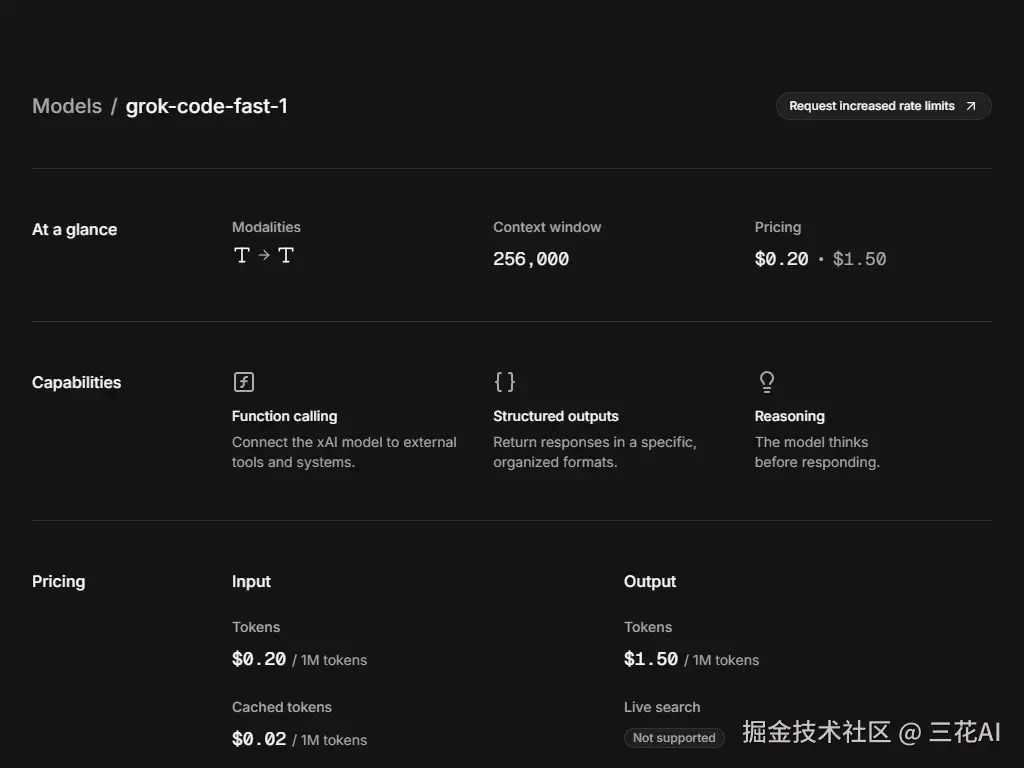Select the Reasoning lightbulb icon

click(767, 381)
